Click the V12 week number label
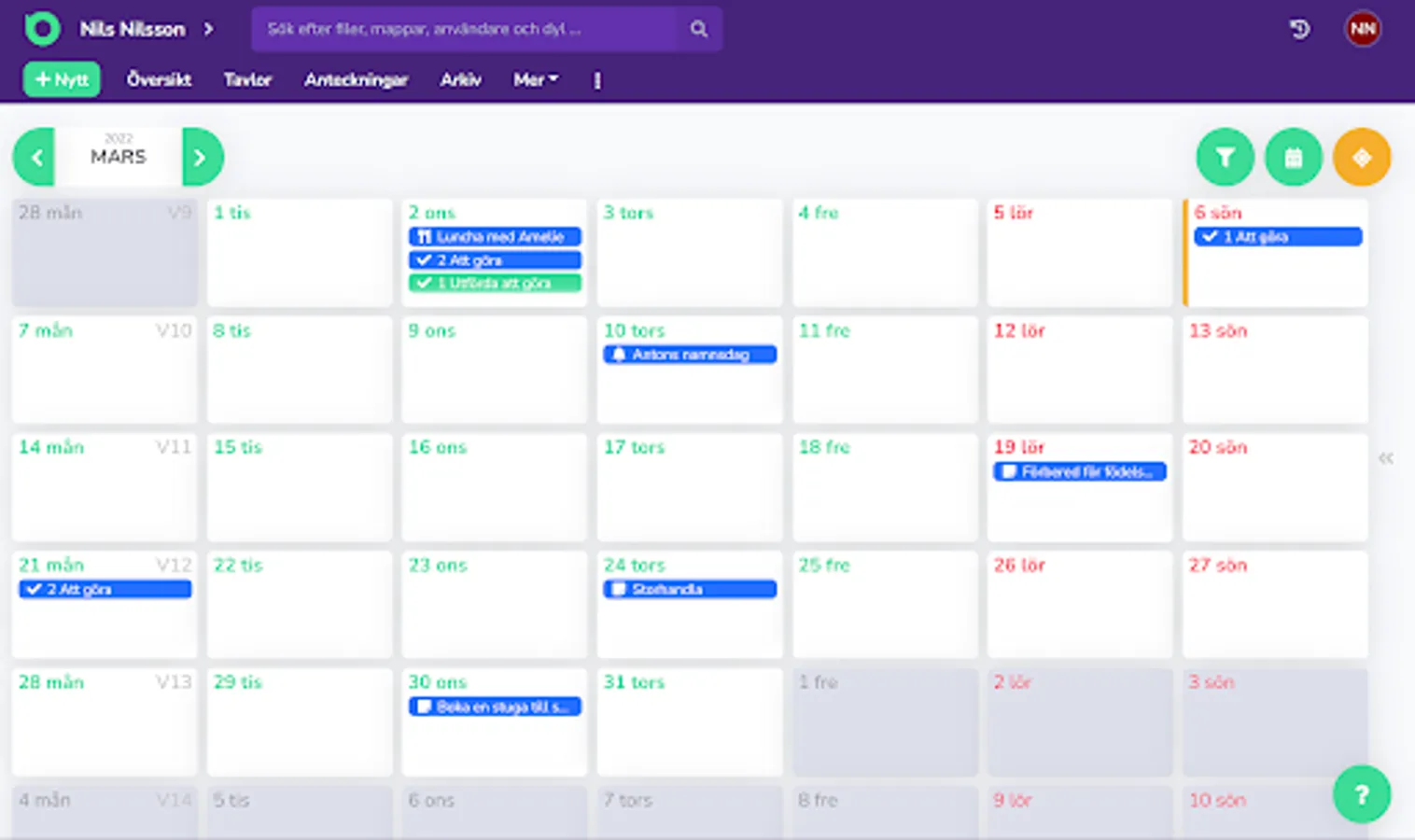1415x840 pixels. pyautogui.click(x=174, y=566)
